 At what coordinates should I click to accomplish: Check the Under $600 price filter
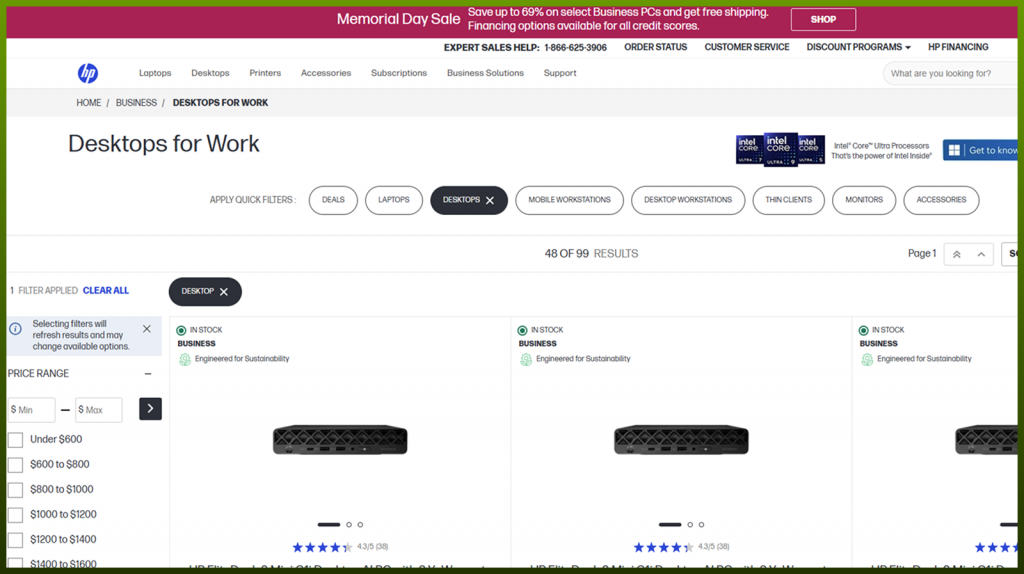pos(16,440)
